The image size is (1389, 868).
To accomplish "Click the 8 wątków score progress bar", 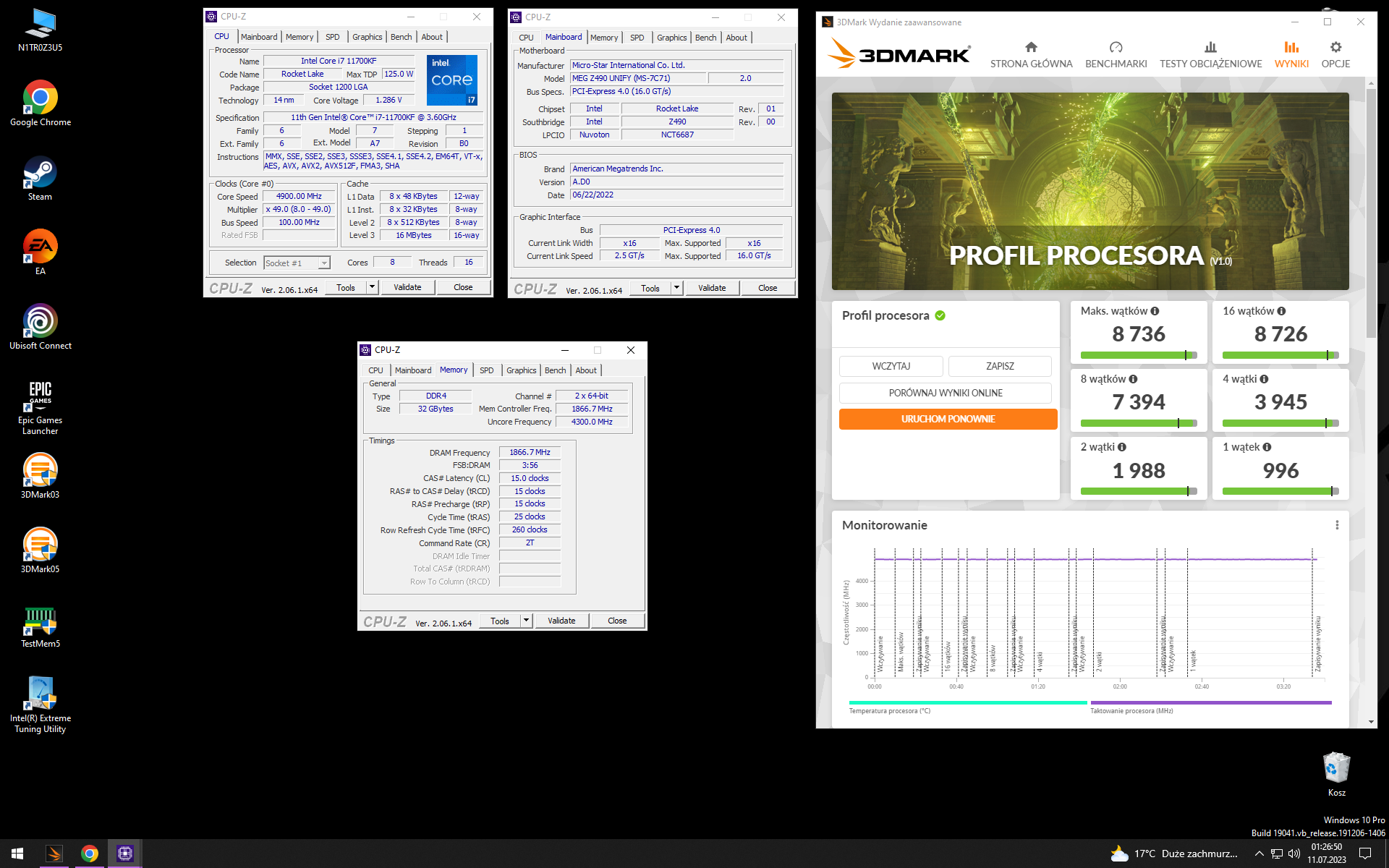I will tap(1139, 423).
